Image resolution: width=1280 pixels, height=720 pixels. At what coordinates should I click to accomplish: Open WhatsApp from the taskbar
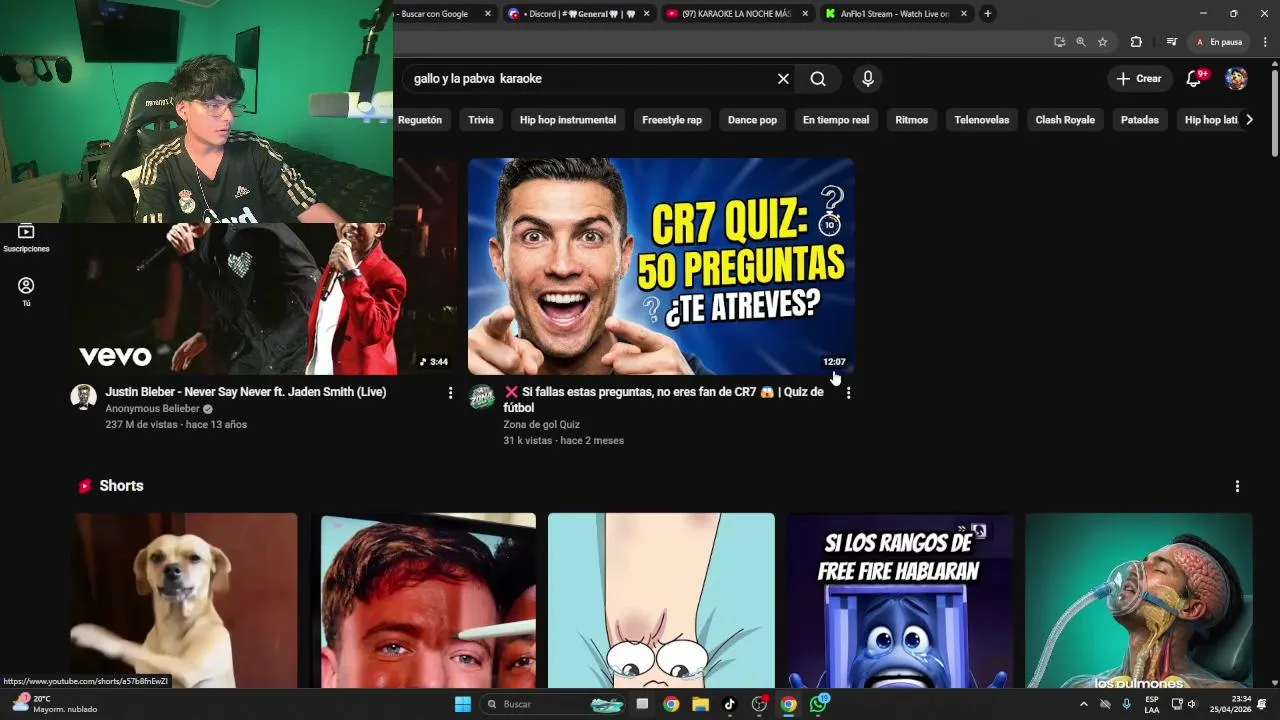point(819,704)
